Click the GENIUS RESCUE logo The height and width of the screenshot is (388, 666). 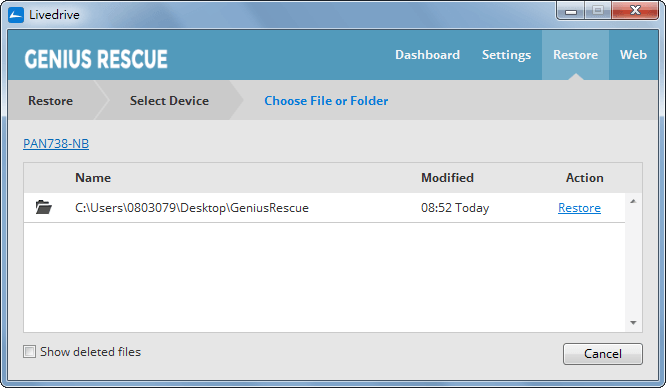click(96, 59)
